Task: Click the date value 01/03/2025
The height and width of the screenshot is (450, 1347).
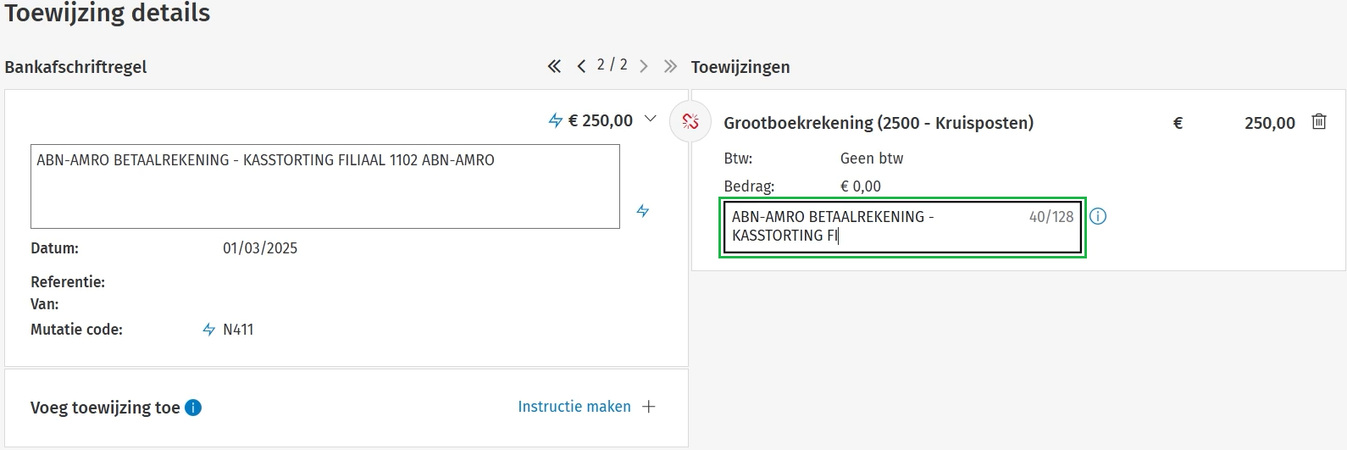Action: coord(260,248)
